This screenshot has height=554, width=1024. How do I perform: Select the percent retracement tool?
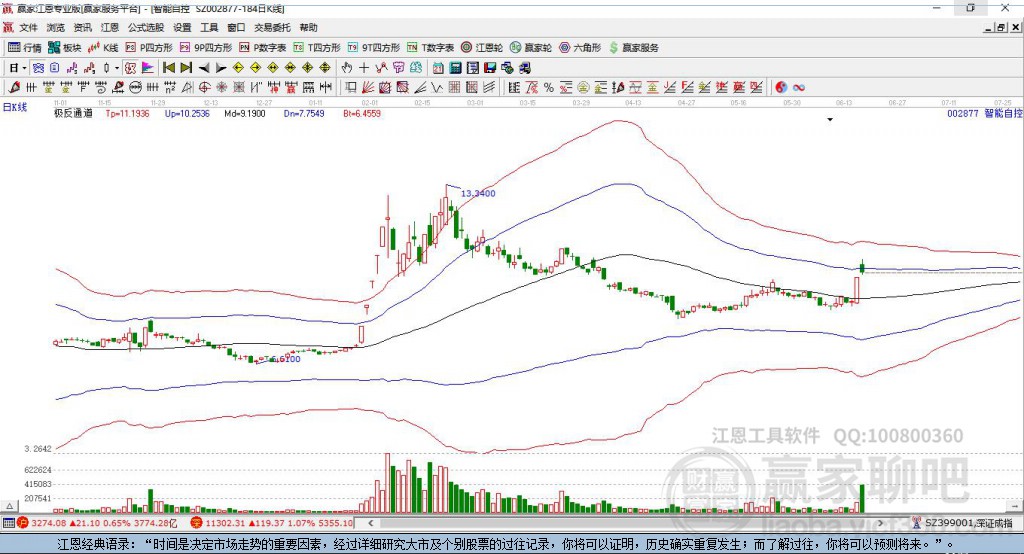tap(549, 87)
